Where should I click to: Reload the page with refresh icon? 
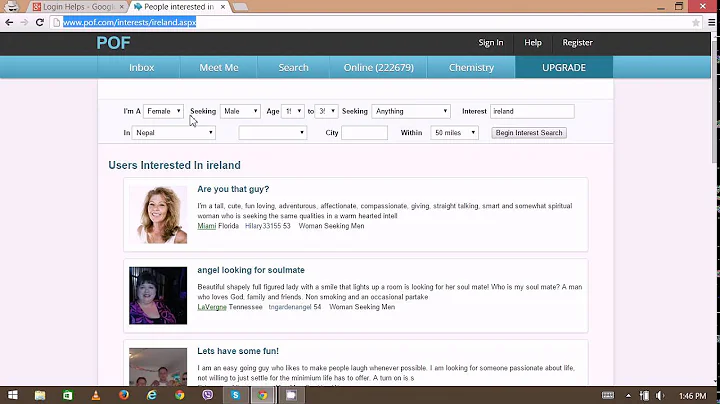pyautogui.click(x=40, y=22)
